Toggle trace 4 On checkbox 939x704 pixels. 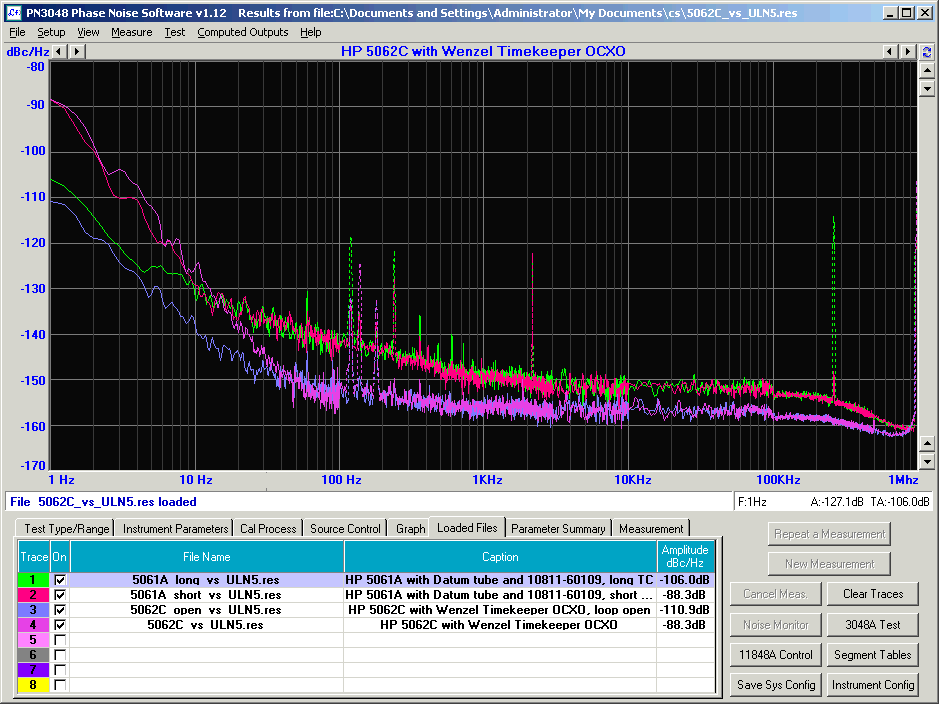pos(60,625)
